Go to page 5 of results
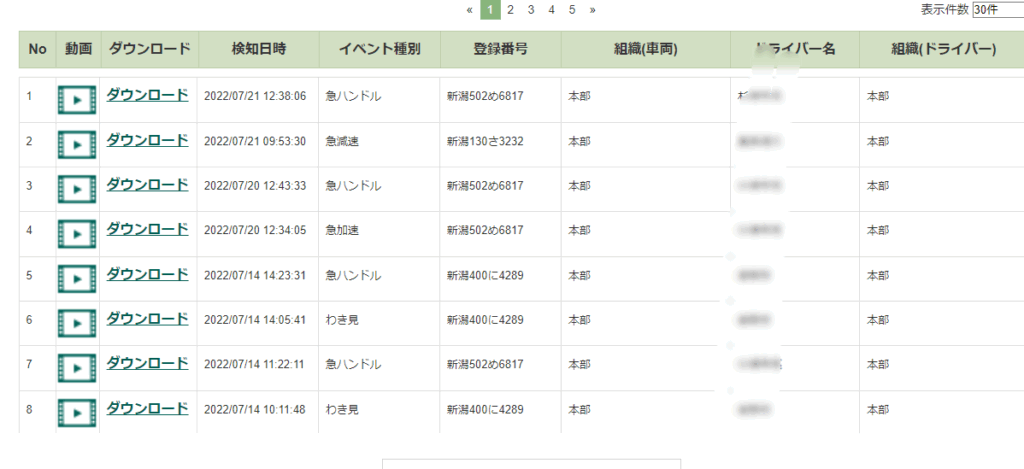This screenshot has height=469, width=1024. [572, 10]
